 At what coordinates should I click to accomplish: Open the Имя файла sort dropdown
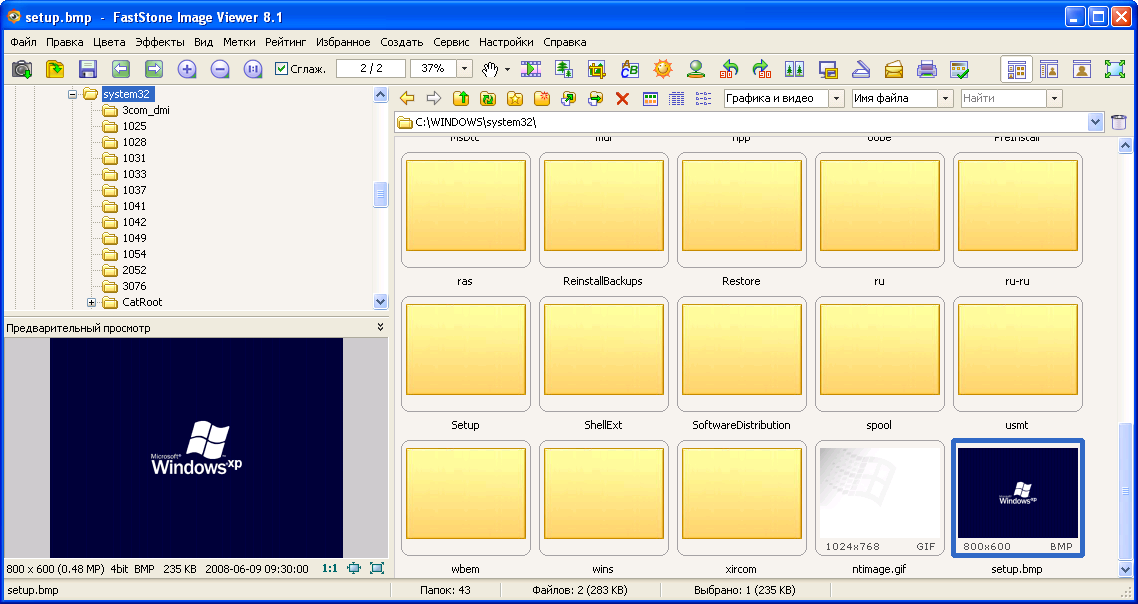pyautogui.click(x=945, y=98)
